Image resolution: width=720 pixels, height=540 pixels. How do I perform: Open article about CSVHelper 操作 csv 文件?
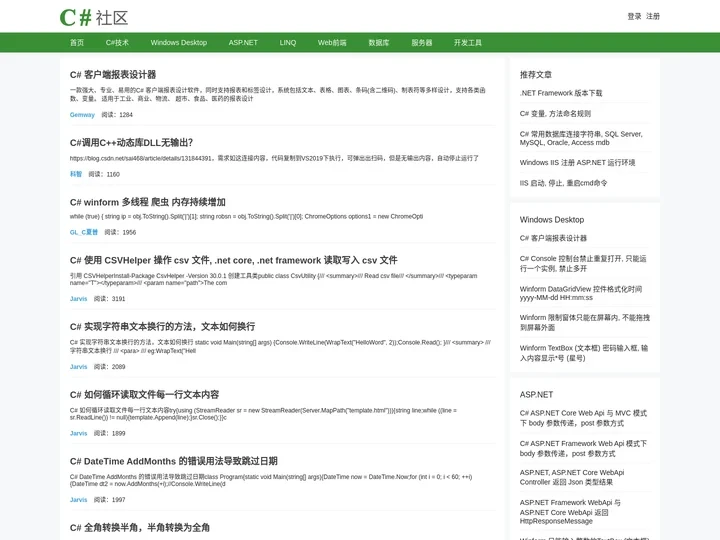(x=233, y=260)
